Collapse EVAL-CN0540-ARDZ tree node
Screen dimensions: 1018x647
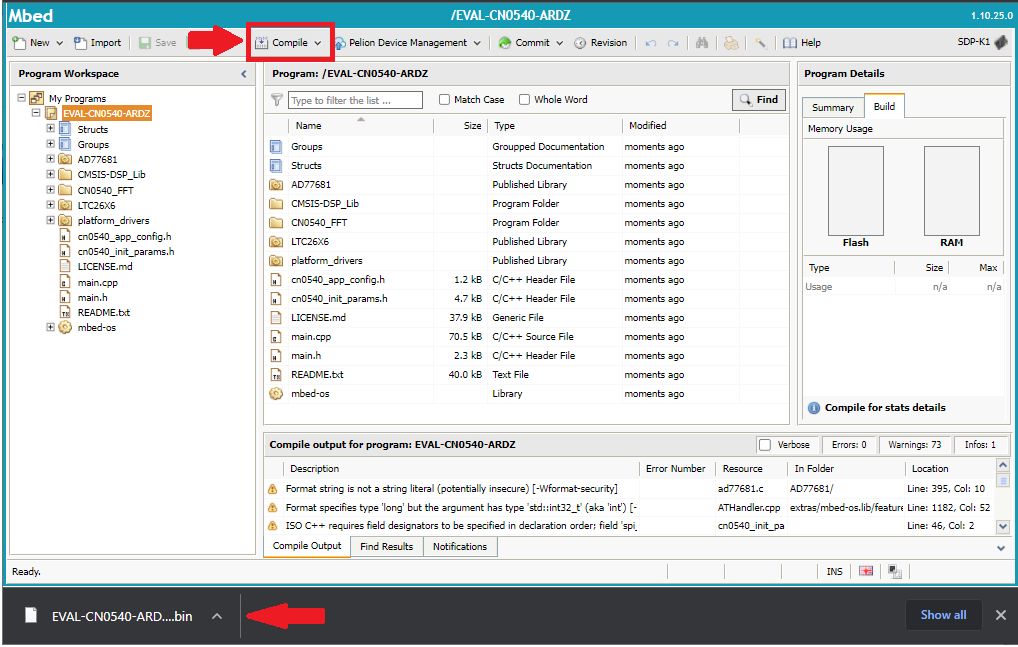tap(36, 113)
